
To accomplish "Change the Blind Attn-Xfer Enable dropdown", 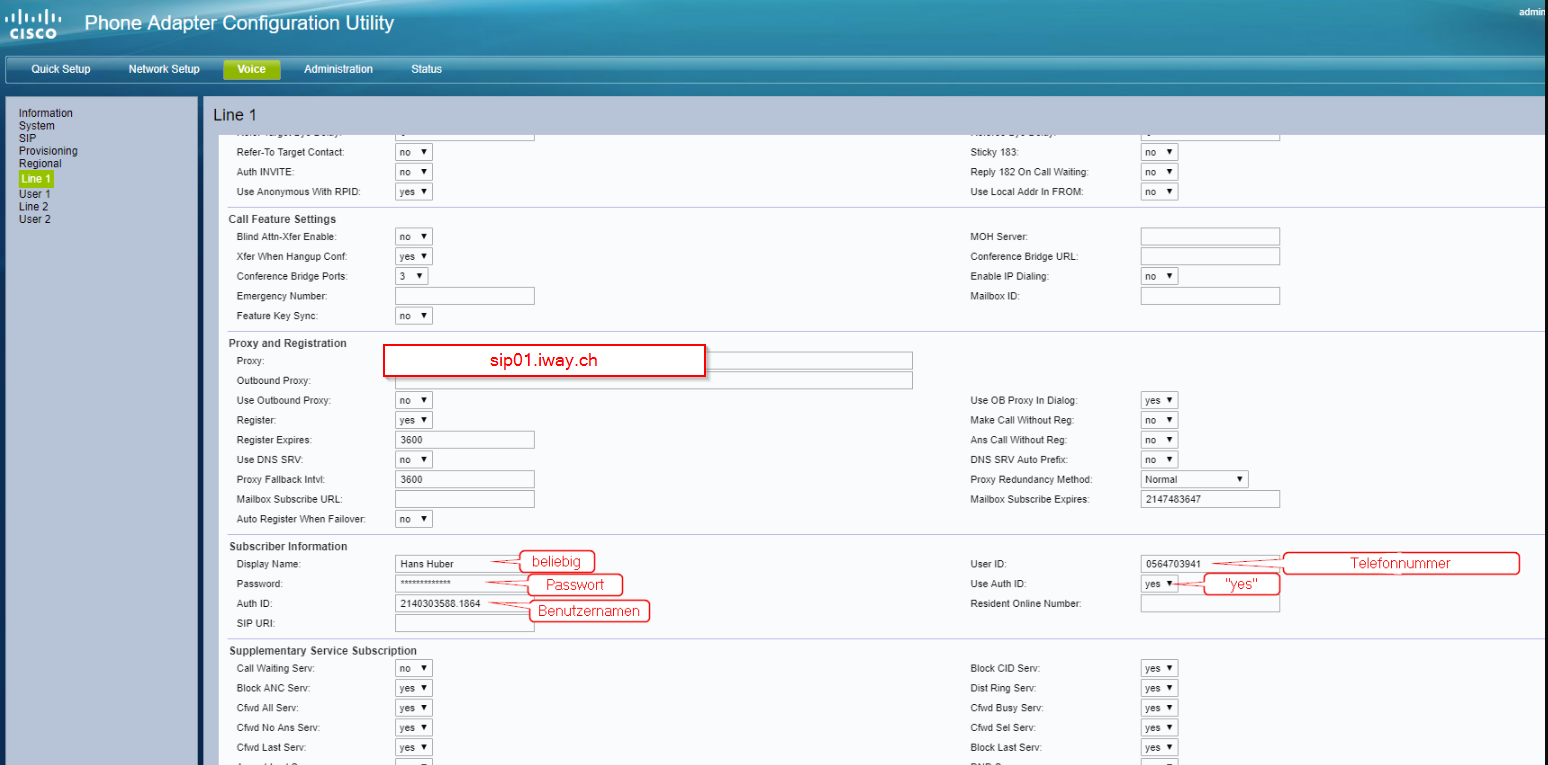I will (414, 237).
